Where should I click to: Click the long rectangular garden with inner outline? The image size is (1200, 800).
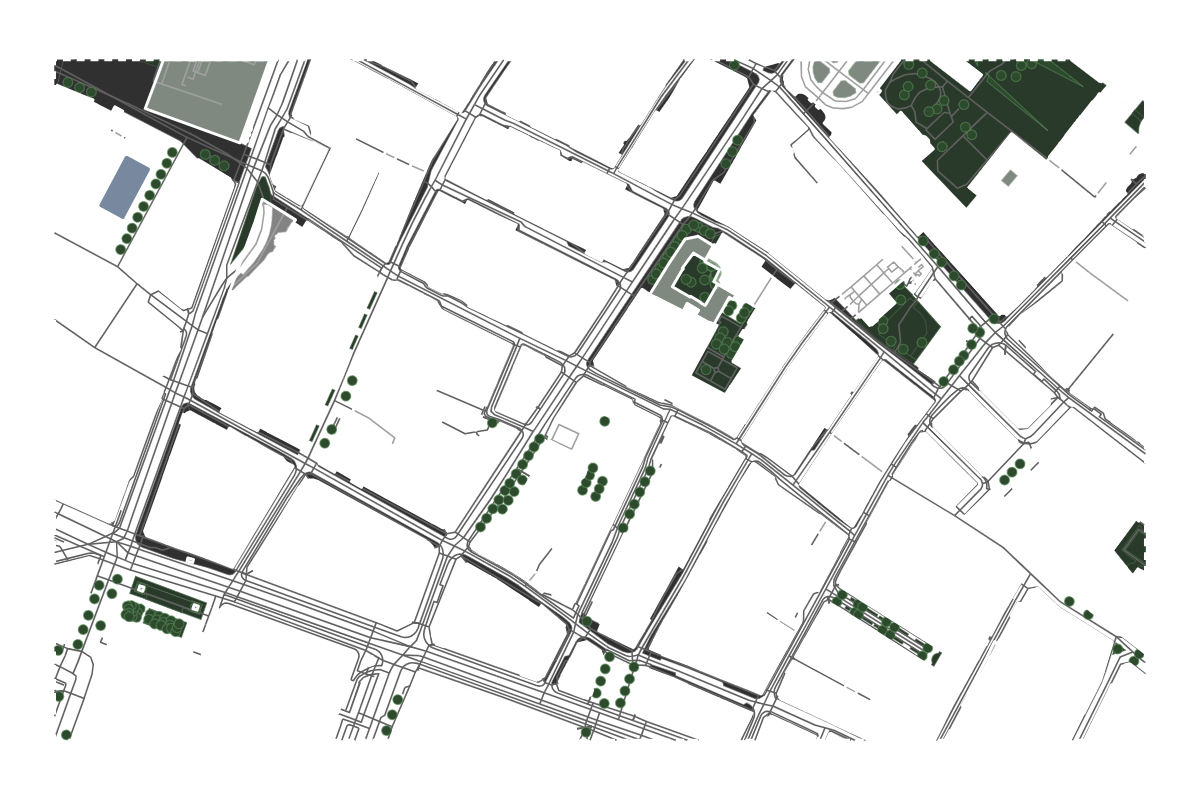tap(170, 598)
